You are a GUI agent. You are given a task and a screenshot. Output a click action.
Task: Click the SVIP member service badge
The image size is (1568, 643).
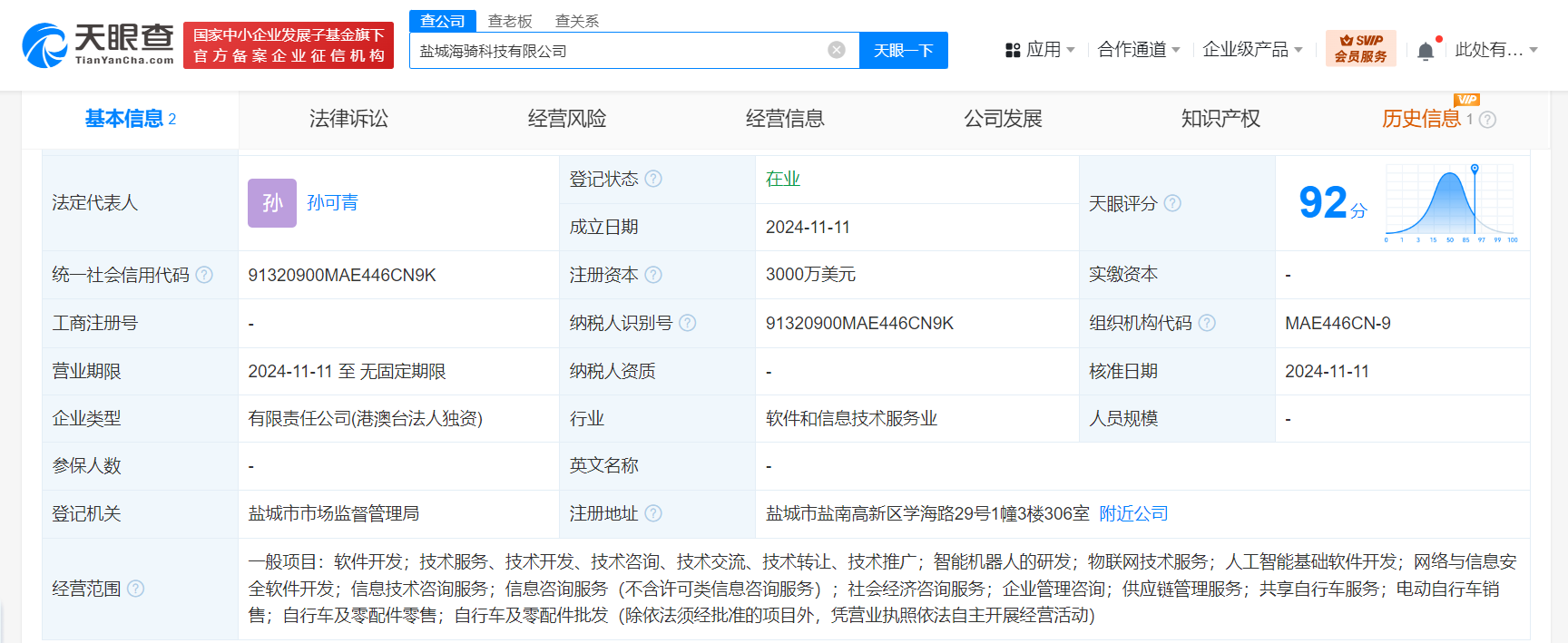coord(1360,48)
